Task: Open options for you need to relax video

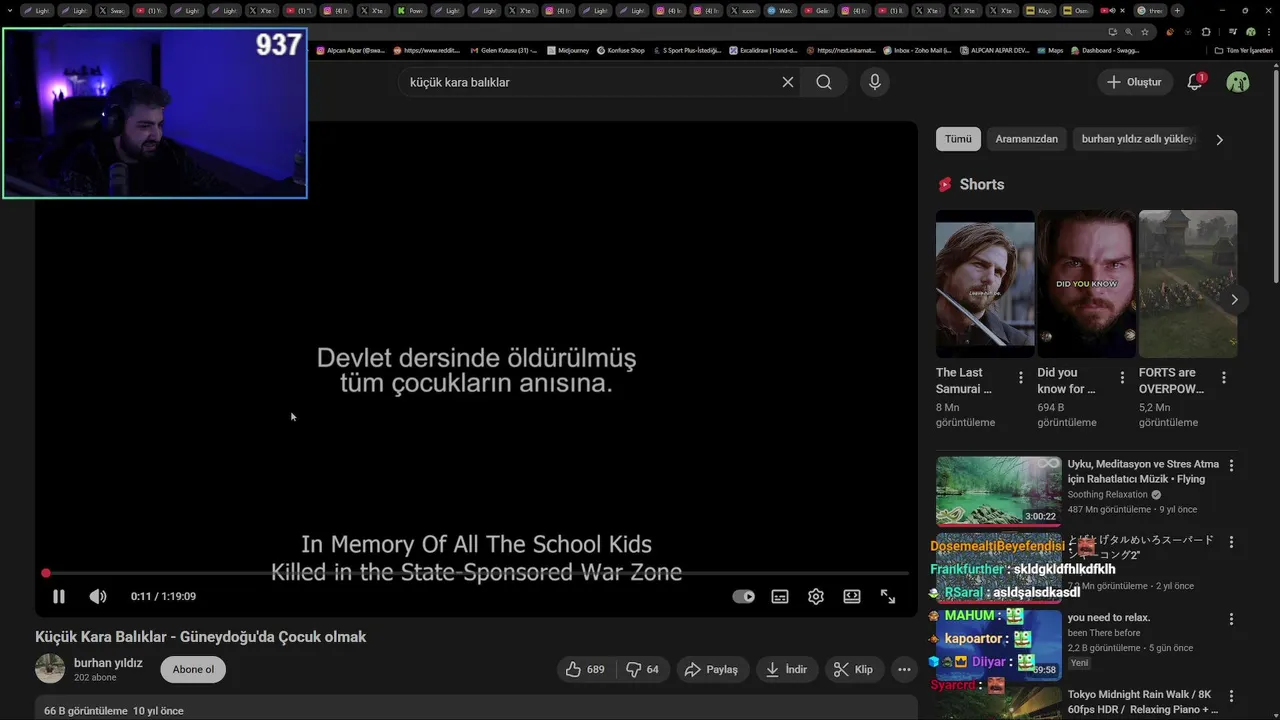Action: click(1231, 618)
